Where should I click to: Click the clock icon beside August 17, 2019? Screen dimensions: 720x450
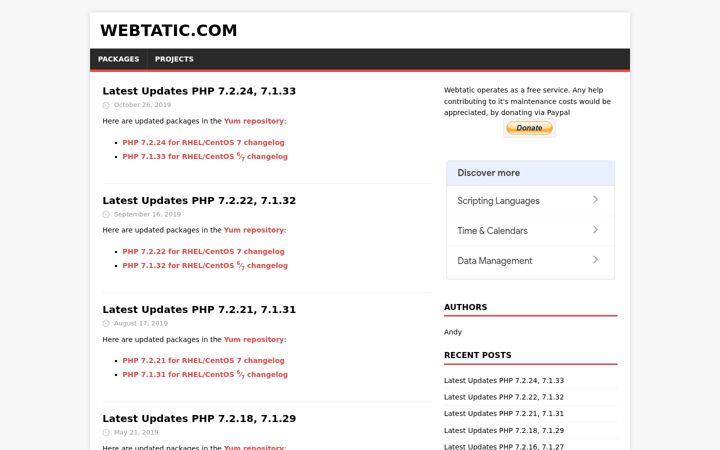(x=106, y=324)
